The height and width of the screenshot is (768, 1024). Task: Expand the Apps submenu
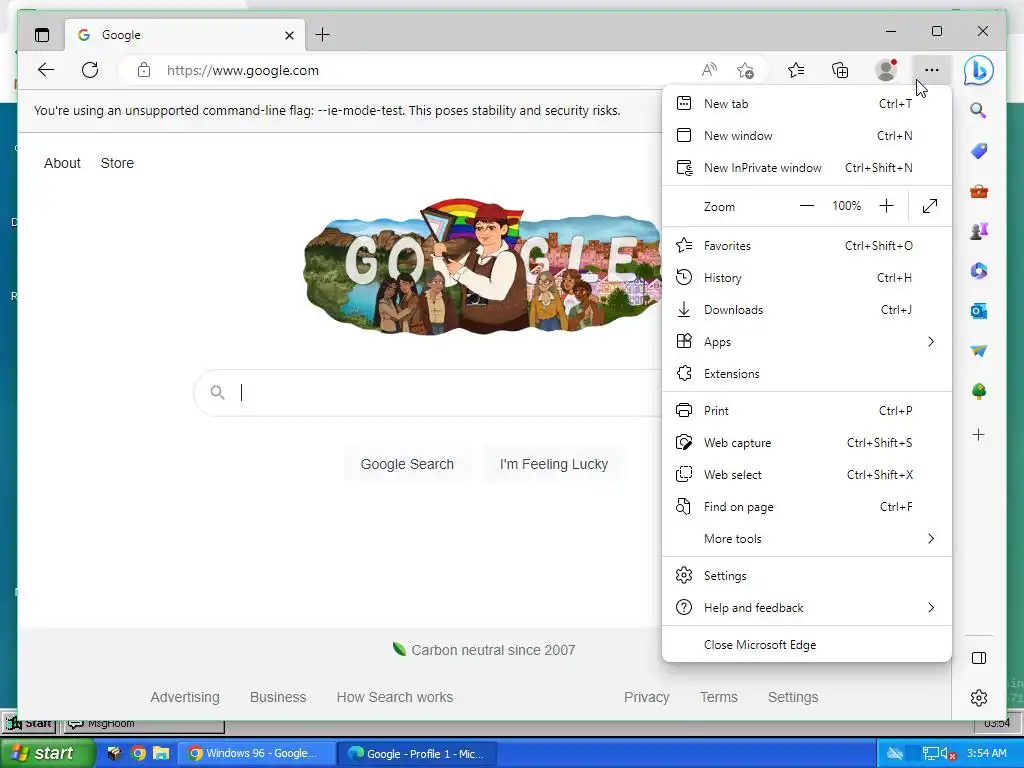[807, 342]
